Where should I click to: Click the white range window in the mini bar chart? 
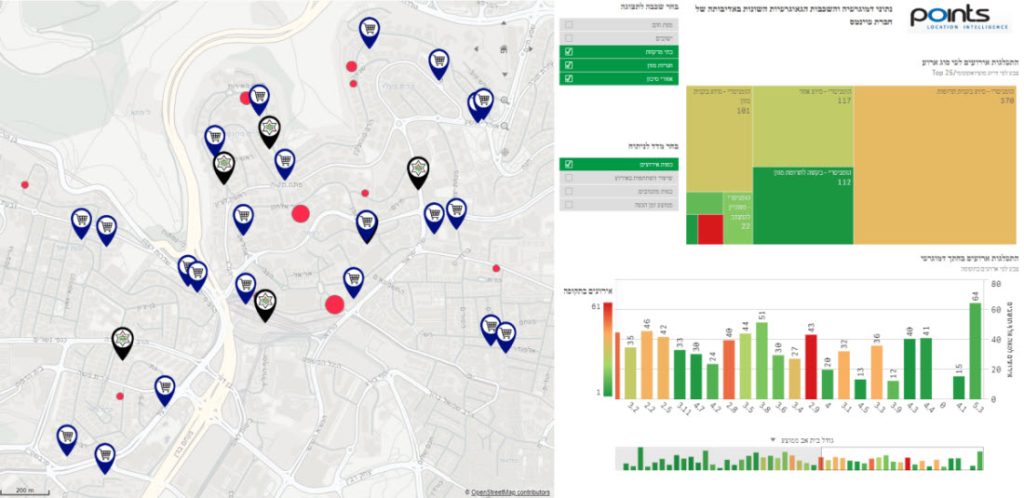point(902,458)
